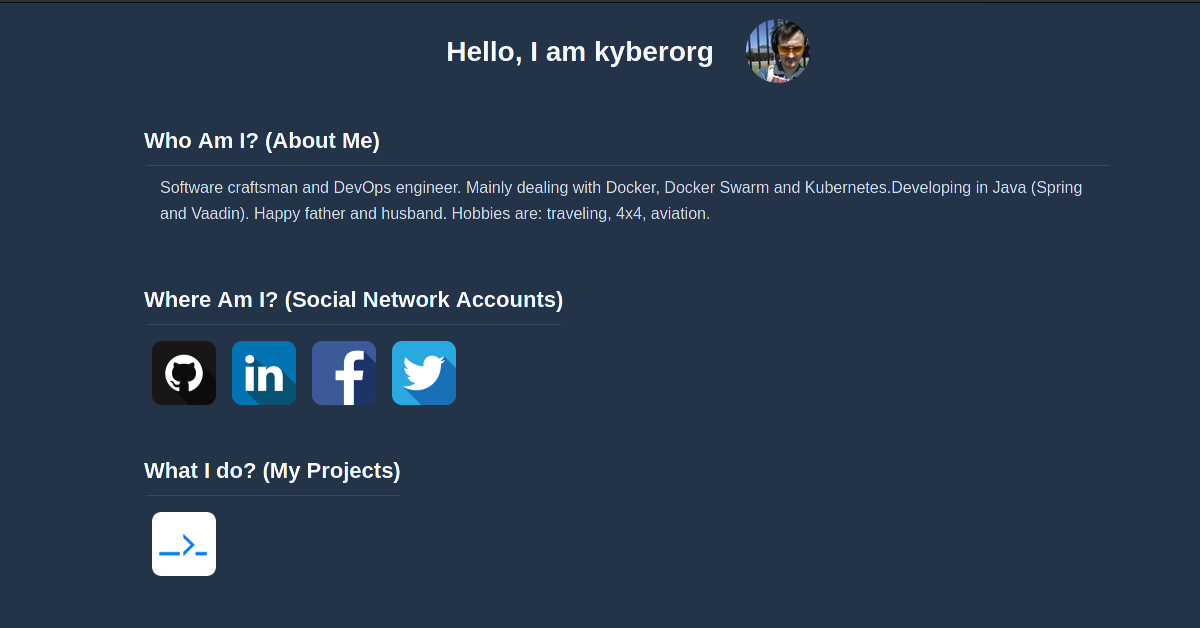Click the last social network icon
Viewport: 1200px width, 628px height.
coord(423,372)
